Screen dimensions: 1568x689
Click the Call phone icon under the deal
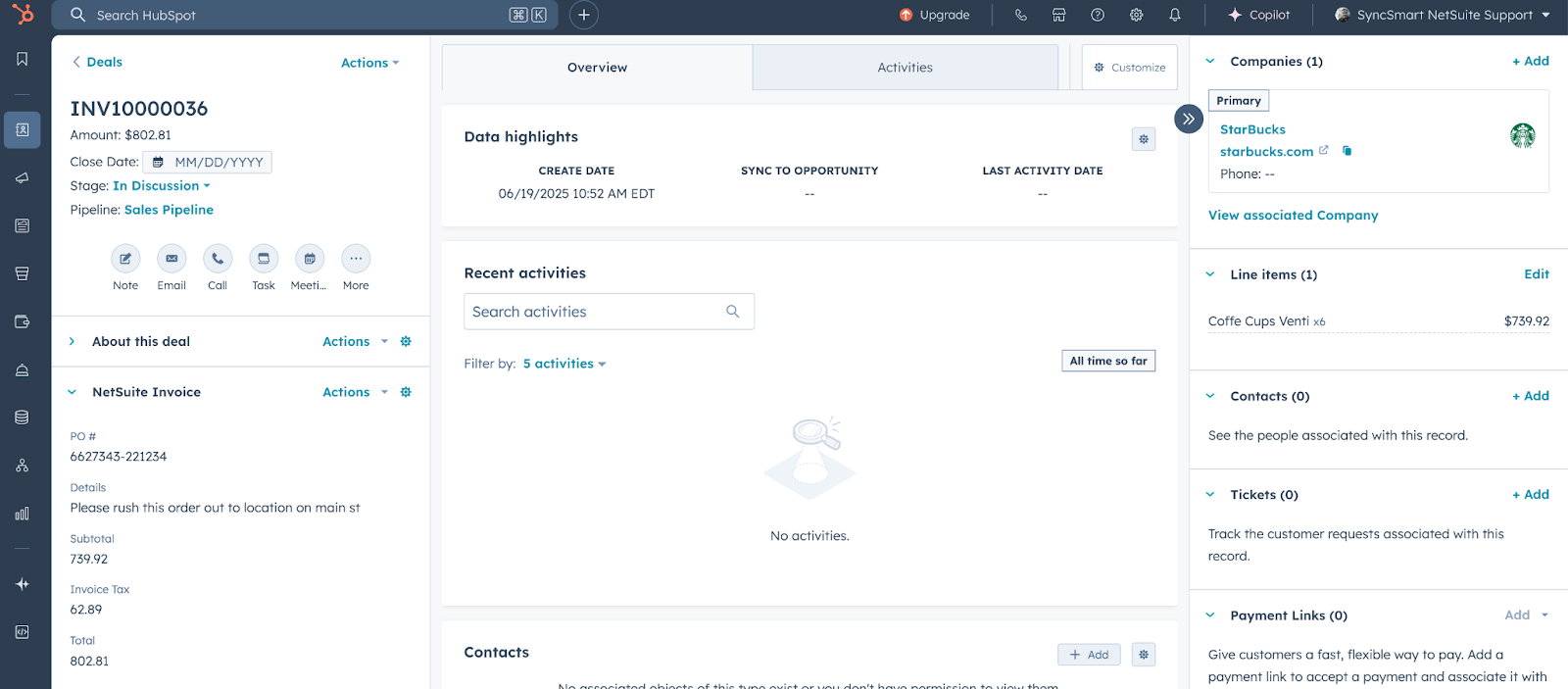[x=218, y=259]
